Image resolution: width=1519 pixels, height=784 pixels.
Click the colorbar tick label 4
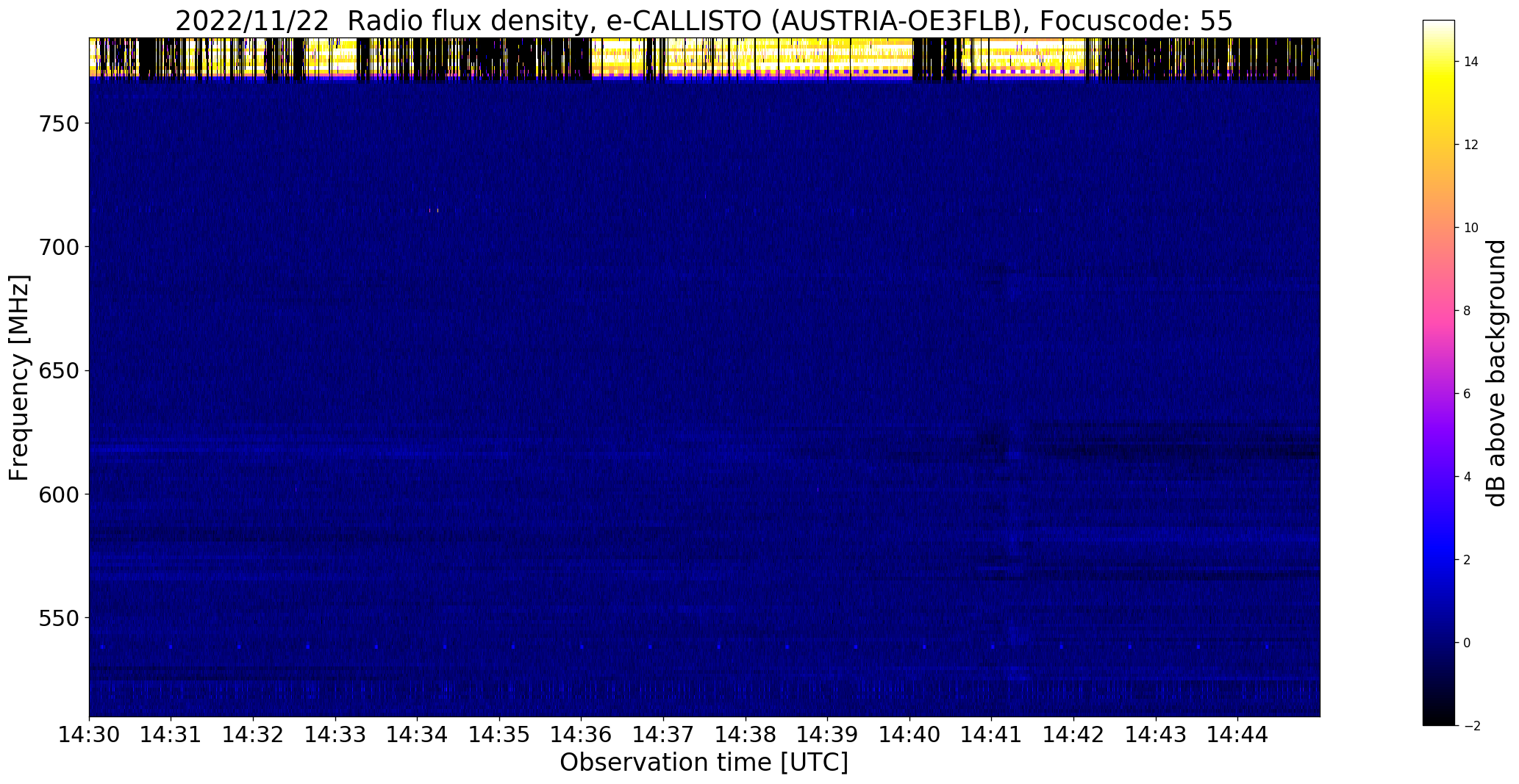1468,477
